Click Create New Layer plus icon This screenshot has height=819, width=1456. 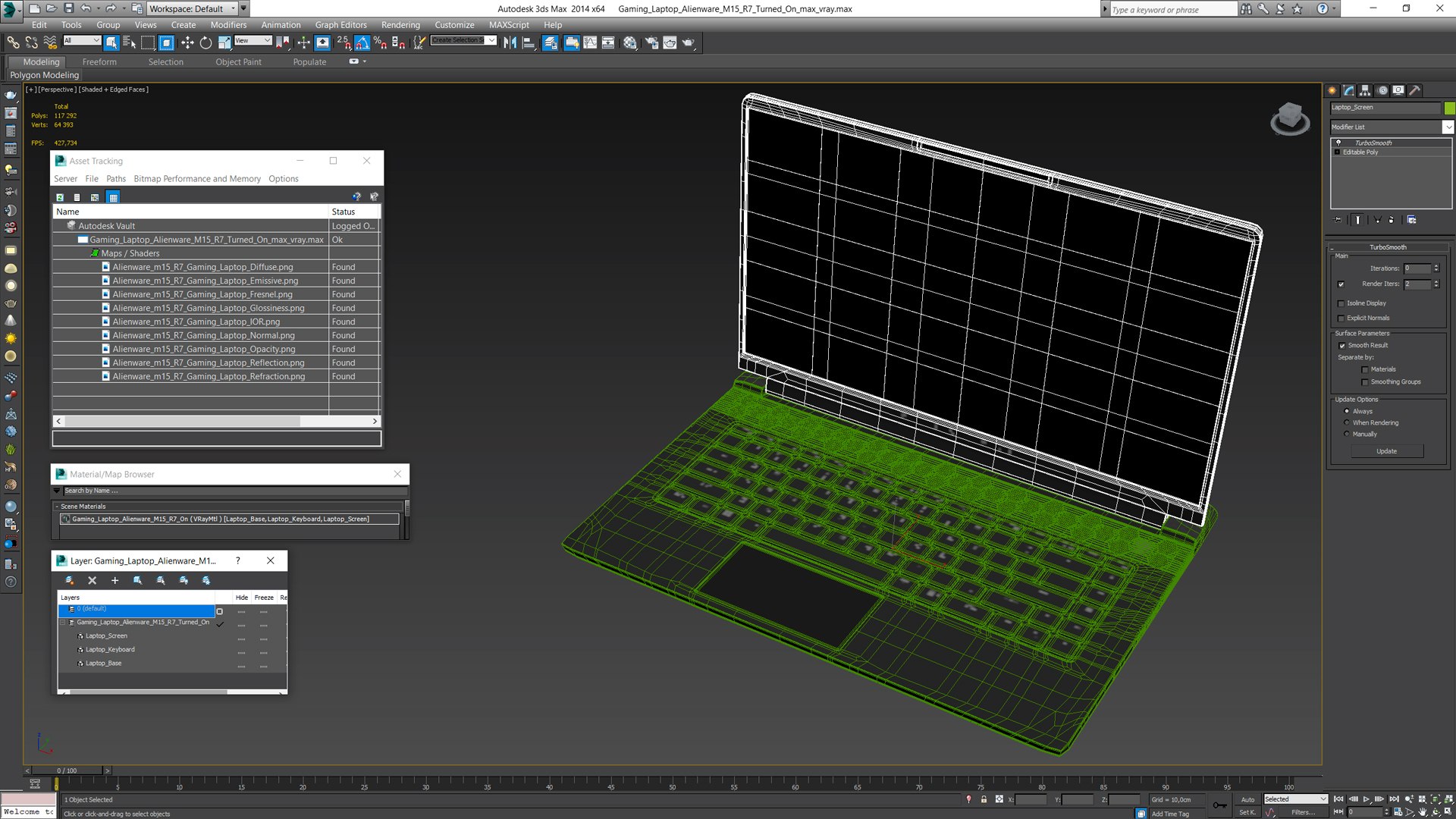click(115, 580)
